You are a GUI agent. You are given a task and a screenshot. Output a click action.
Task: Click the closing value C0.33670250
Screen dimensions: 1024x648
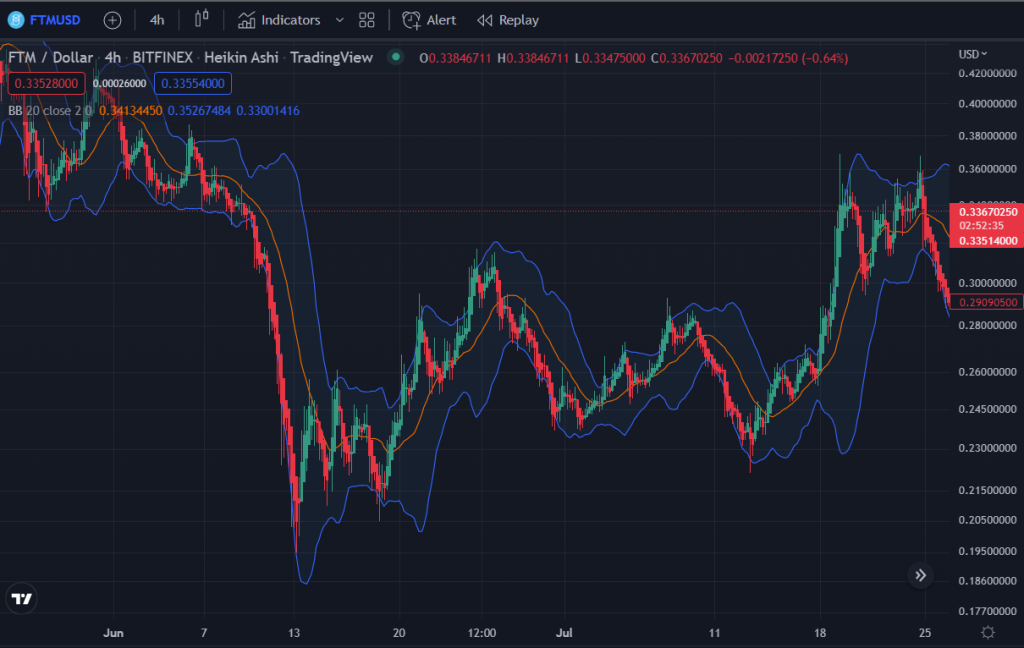[686, 58]
